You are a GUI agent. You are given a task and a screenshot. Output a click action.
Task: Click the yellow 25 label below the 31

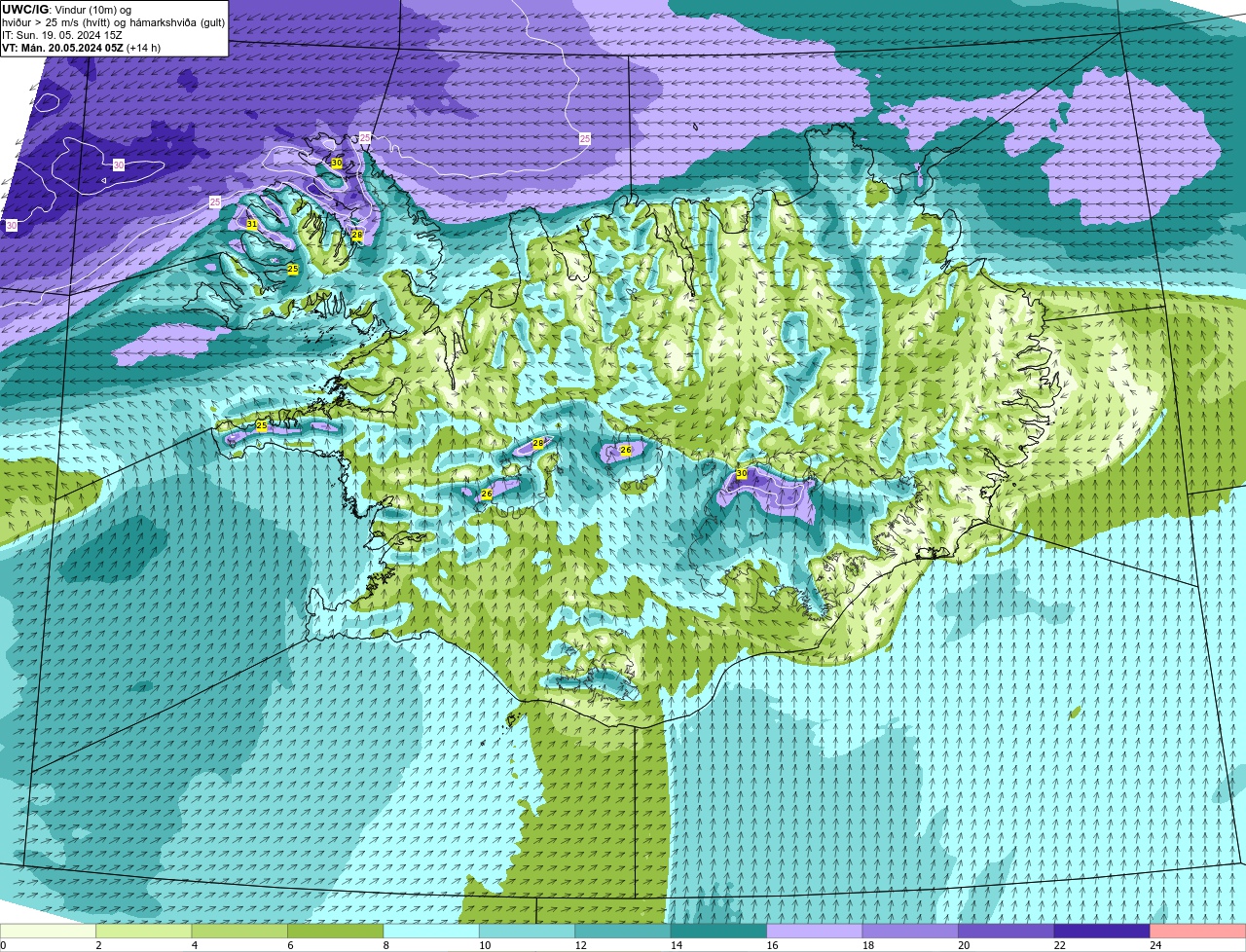[292, 269]
